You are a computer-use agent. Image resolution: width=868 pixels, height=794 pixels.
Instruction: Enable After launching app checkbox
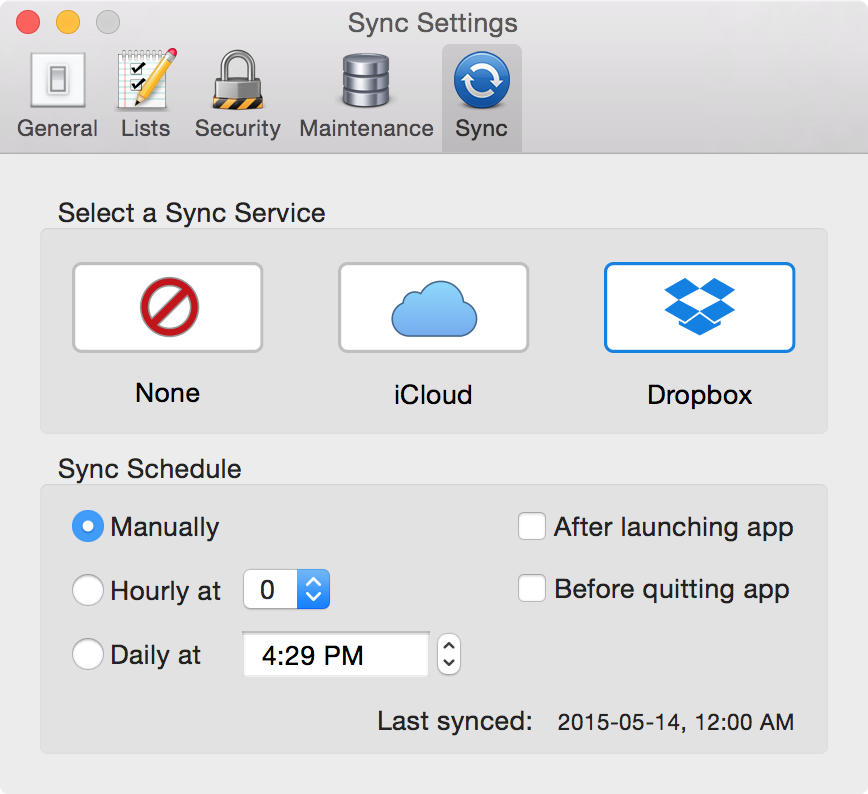pos(532,526)
